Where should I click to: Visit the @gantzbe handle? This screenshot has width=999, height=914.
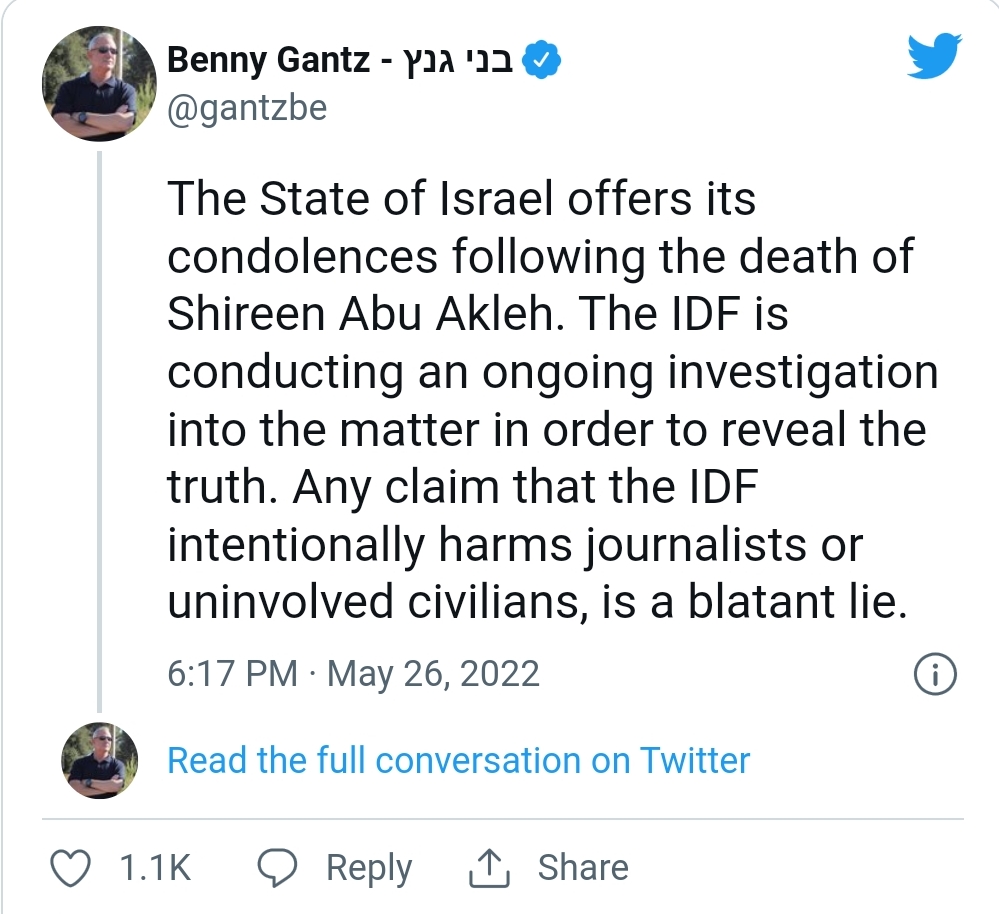(247, 108)
